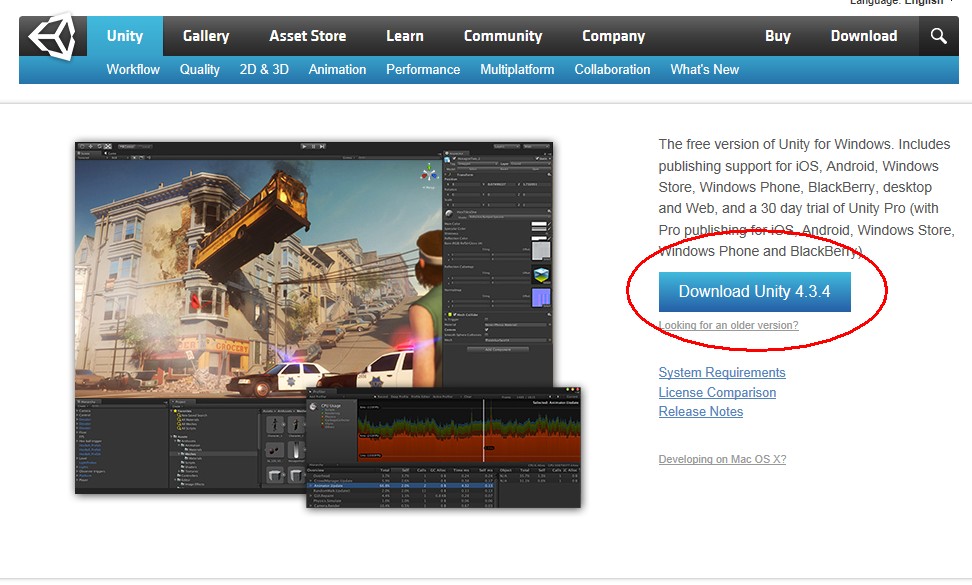972x585 pixels.
Task: Open the Company menu
Action: point(613,36)
